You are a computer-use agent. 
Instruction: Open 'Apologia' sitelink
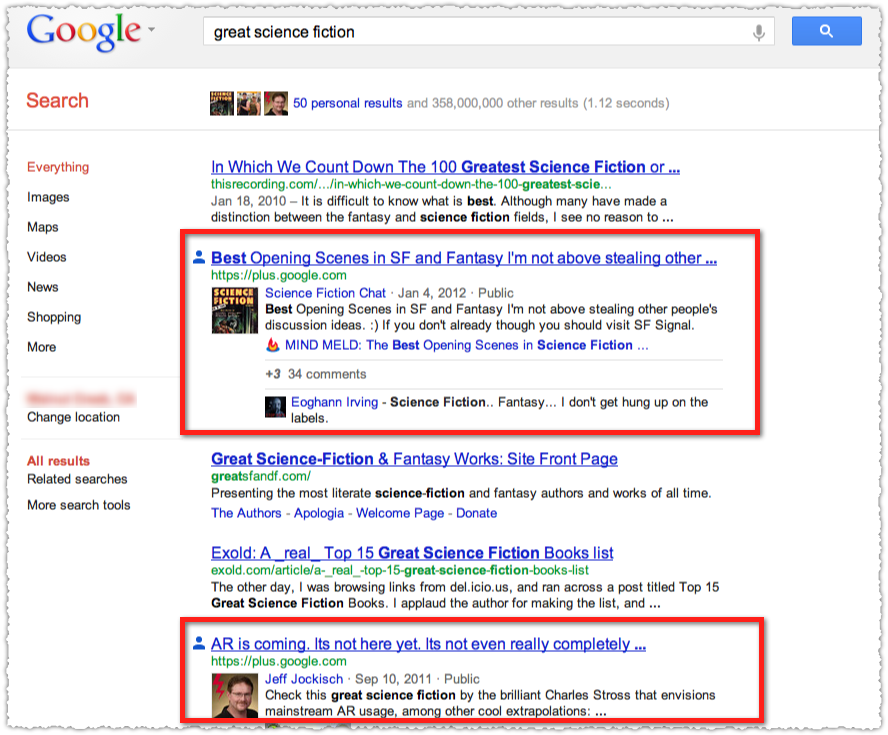point(319,513)
